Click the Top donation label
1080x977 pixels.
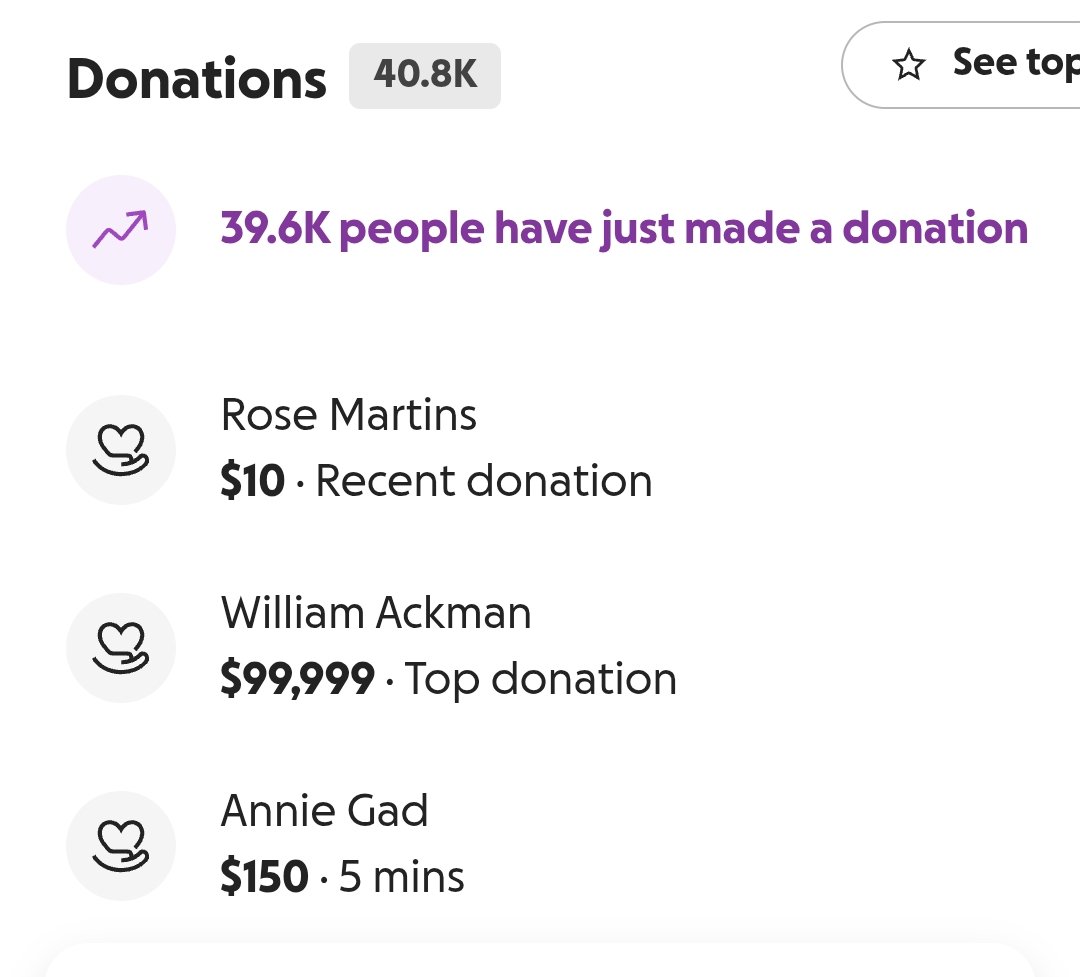(541, 680)
